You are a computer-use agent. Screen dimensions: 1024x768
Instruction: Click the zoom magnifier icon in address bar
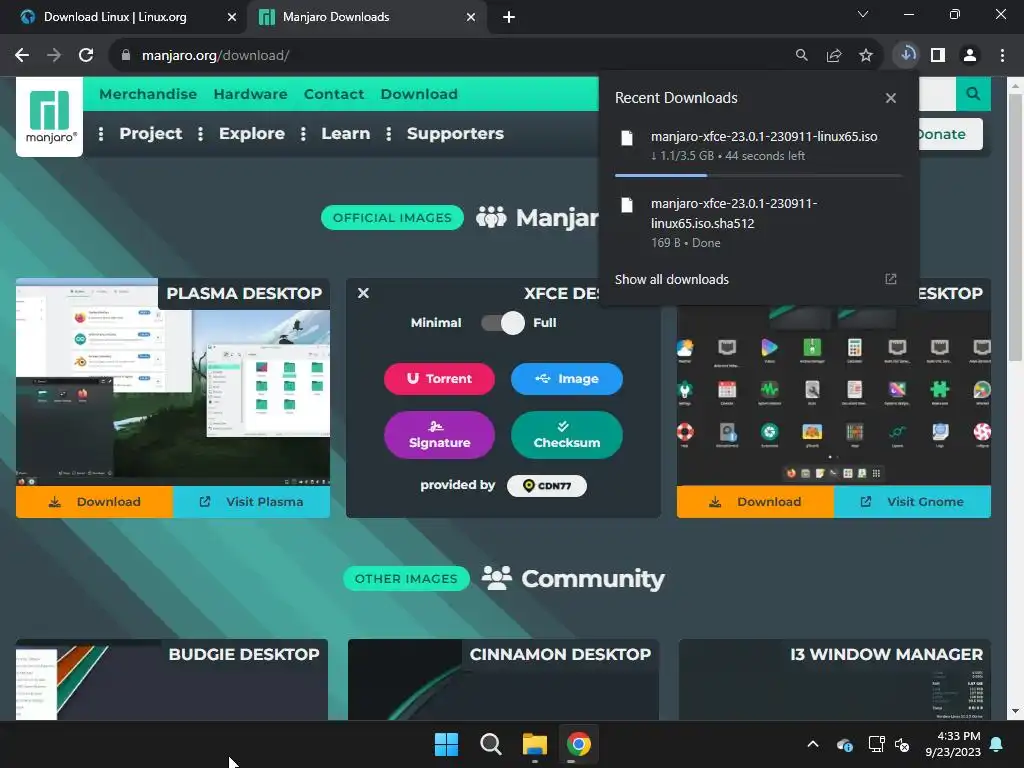pos(801,56)
